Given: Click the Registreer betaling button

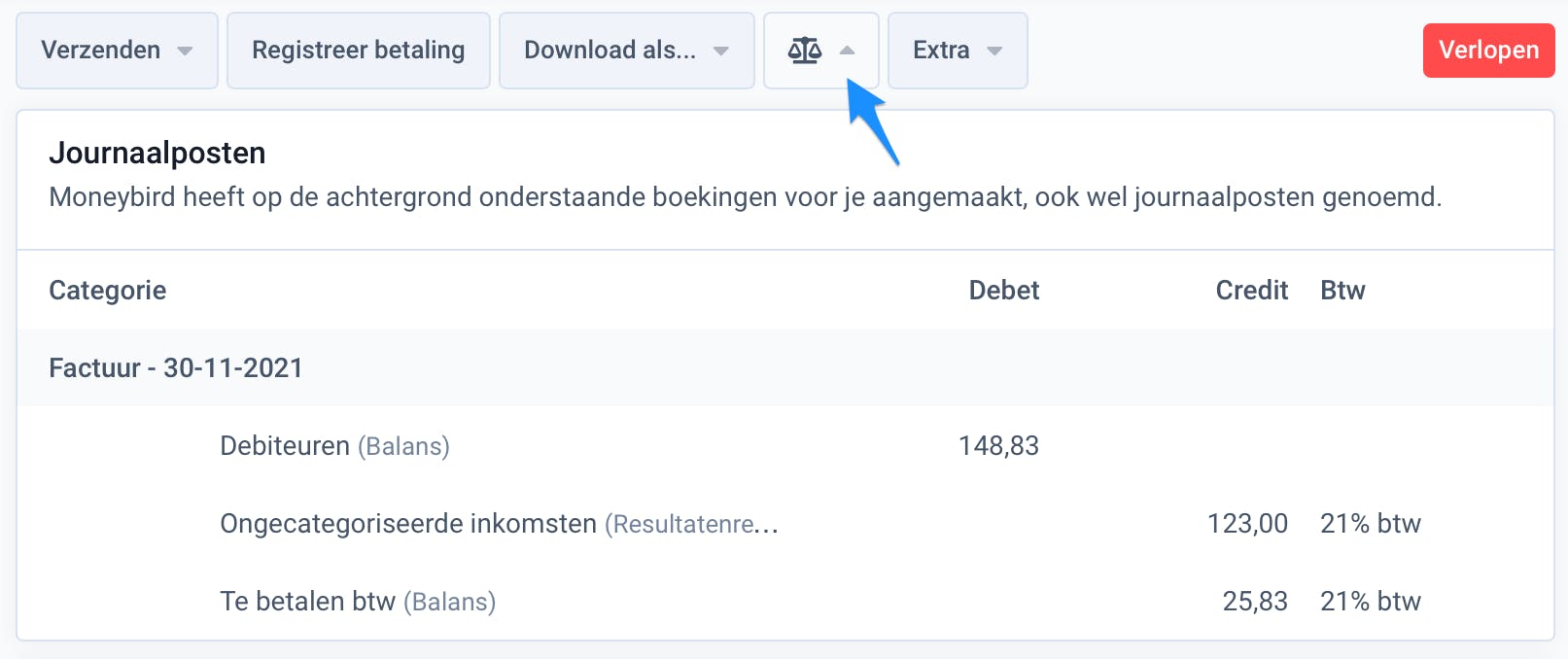Looking at the screenshot, I should tap(358, 50).
